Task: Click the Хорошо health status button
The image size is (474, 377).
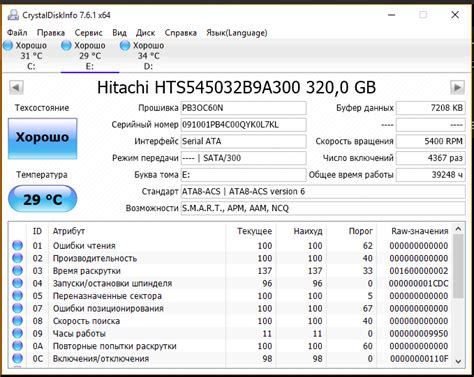Action: tap(43, 138)
